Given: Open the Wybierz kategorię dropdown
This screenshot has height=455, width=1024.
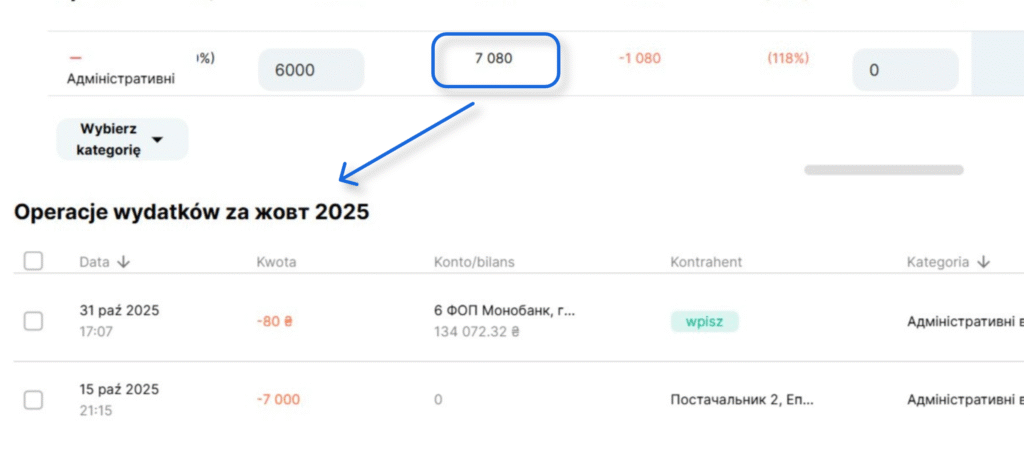Looking at the screenshot, I should coord(122,140).
